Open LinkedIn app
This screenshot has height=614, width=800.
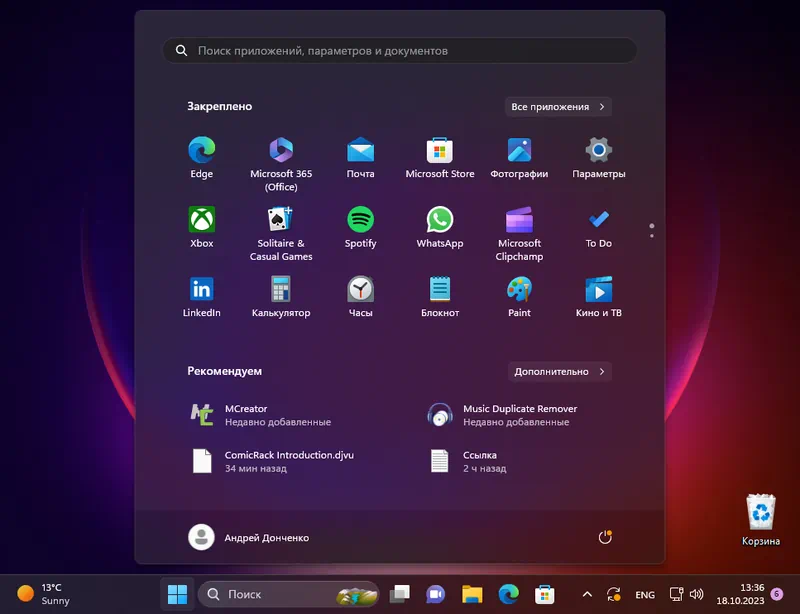(x=202, y=297)
